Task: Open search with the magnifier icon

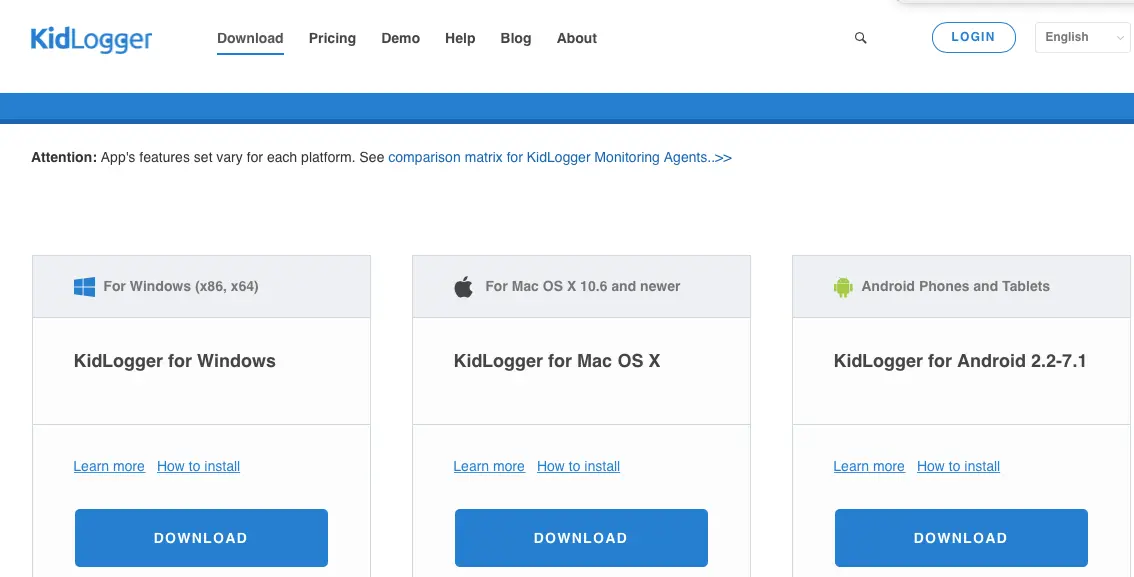Action: [861, 38]
